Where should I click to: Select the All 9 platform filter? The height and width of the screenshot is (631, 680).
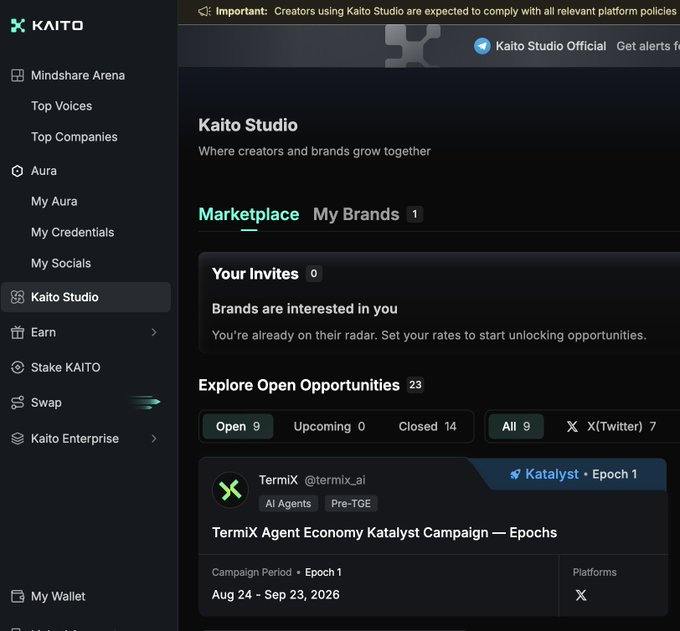tap(516, 427)
